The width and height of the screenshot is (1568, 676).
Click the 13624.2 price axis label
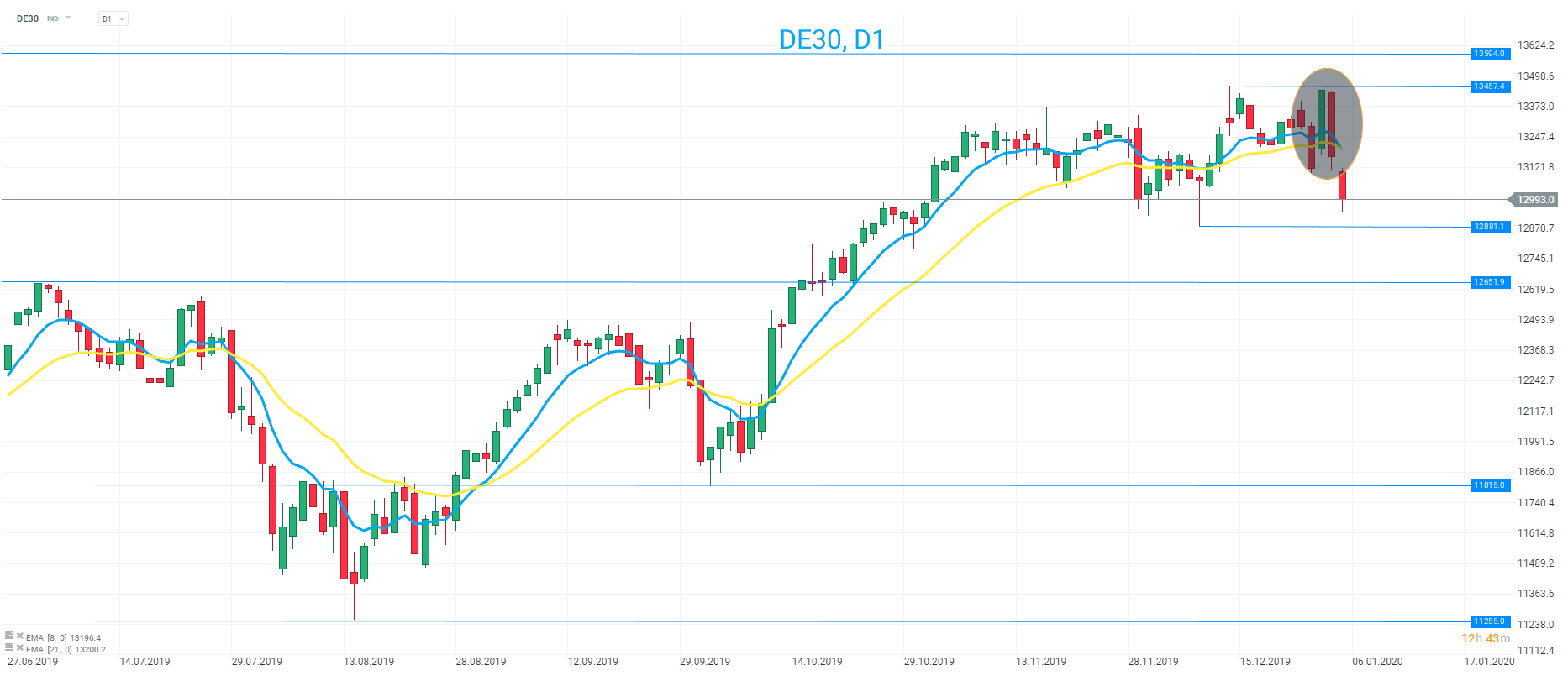point(1536,45)
